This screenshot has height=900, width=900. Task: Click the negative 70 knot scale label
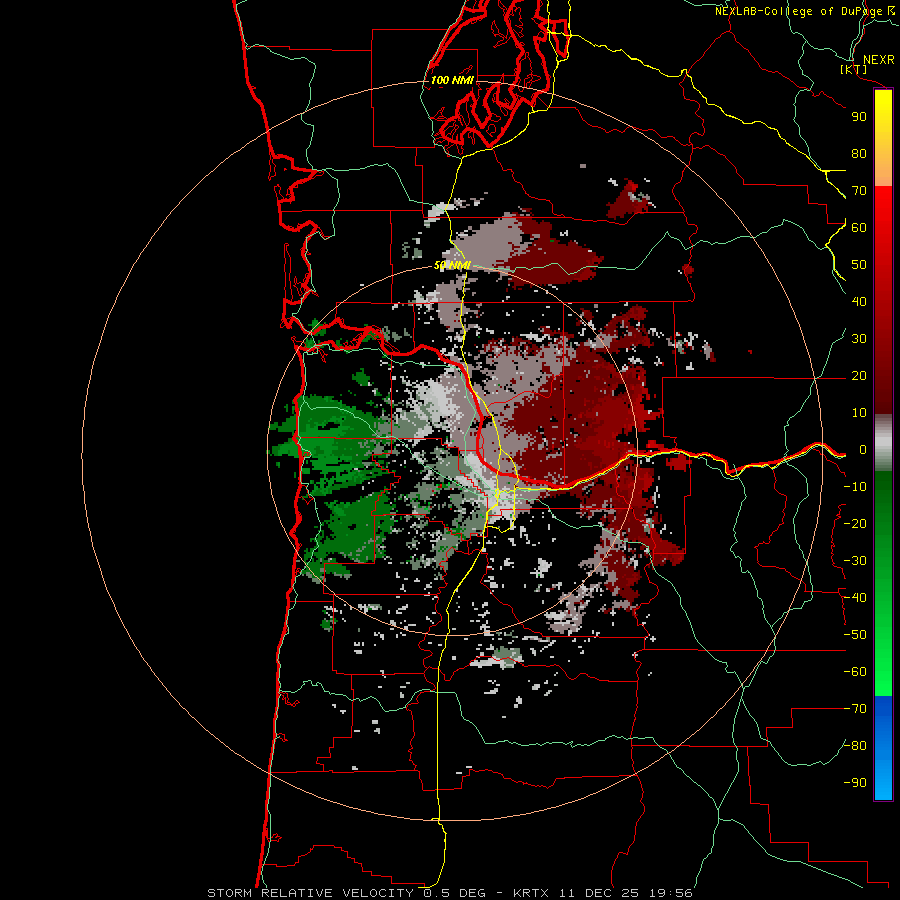855,709
